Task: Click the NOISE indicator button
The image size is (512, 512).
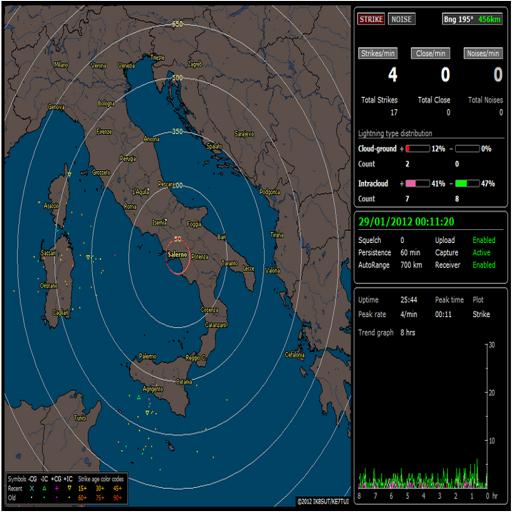Action: (x=401, y=19)
